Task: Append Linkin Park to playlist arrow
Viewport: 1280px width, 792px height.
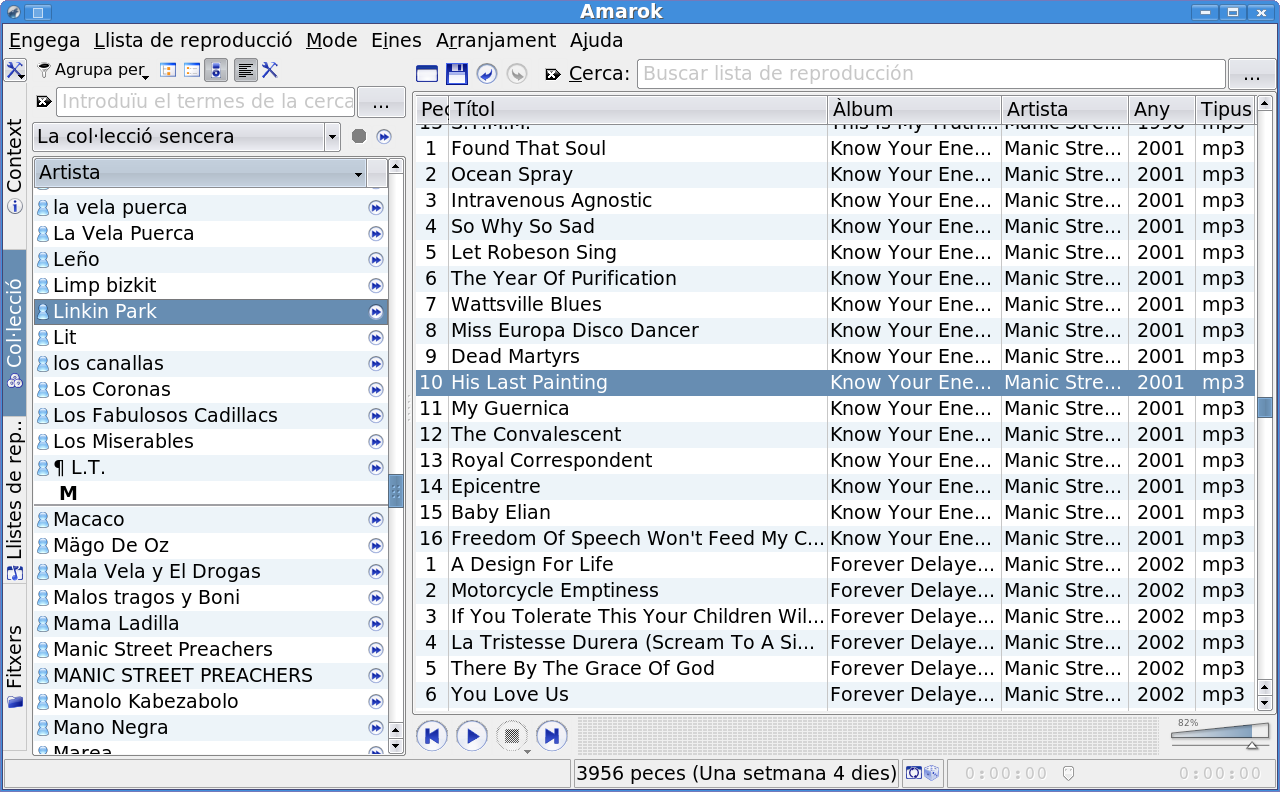Action: point(376,312)
